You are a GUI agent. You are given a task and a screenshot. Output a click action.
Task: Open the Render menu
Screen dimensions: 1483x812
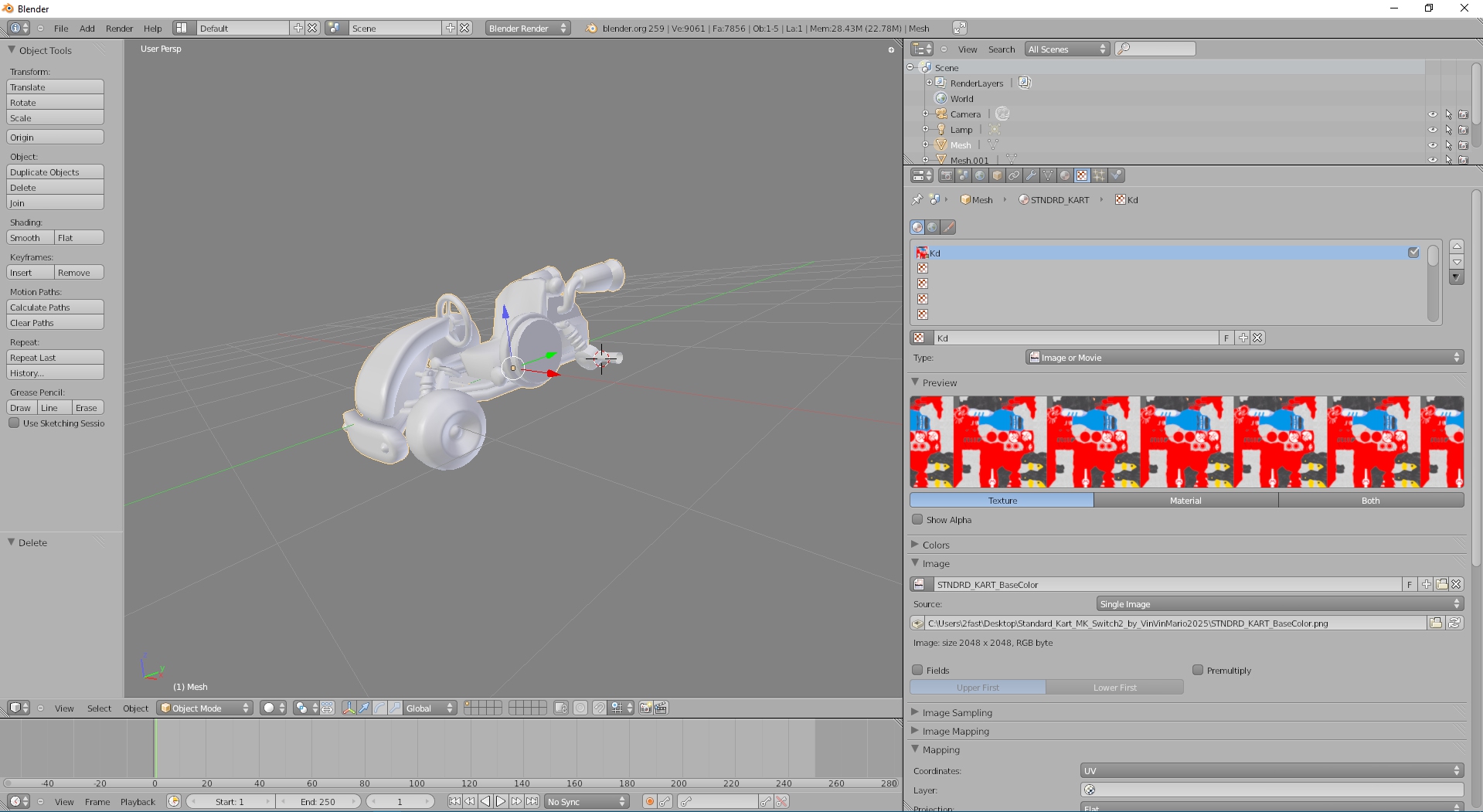click(x=120, y=28)
